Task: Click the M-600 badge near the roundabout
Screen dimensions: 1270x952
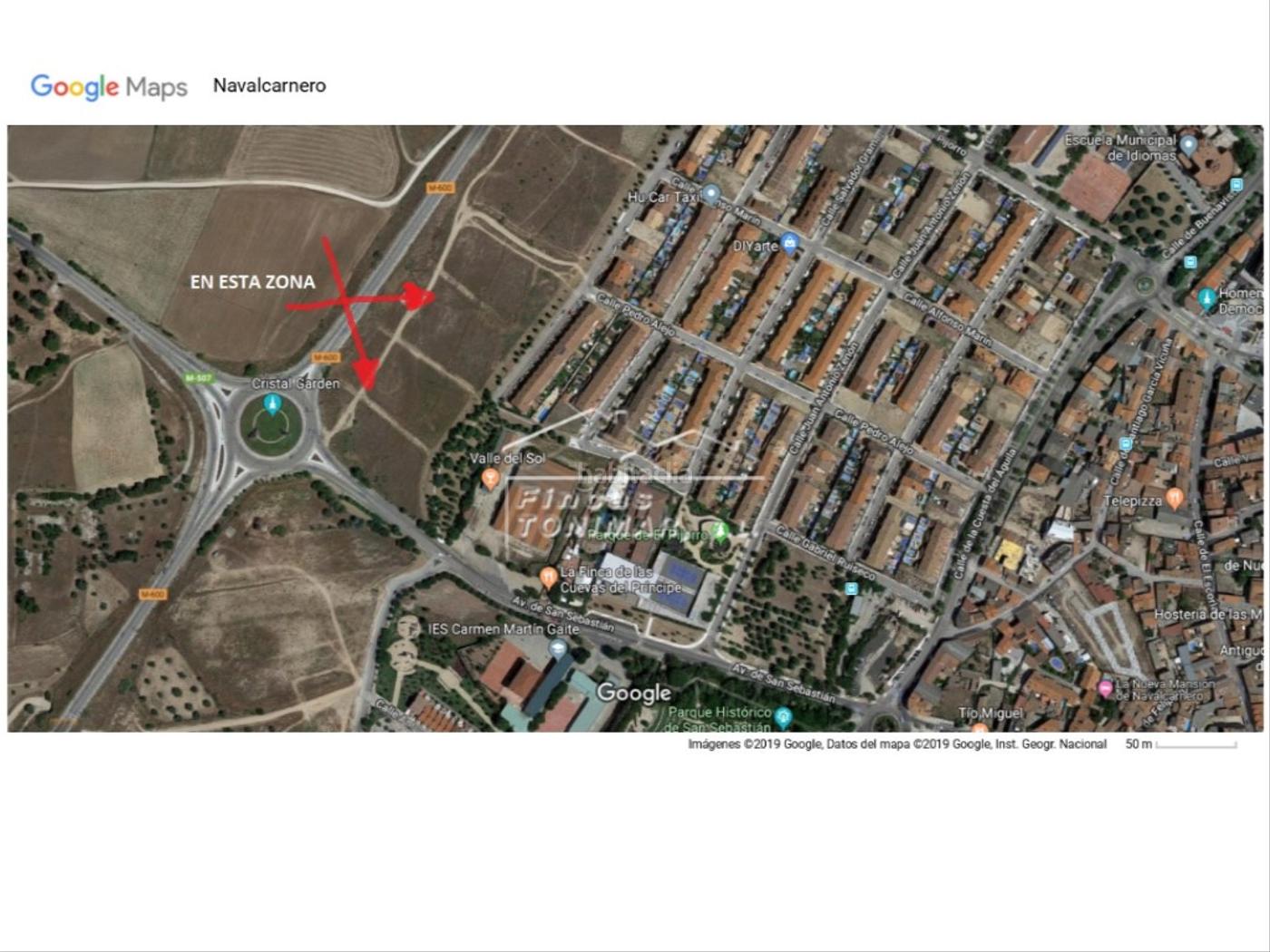Action: click(326, 357)
